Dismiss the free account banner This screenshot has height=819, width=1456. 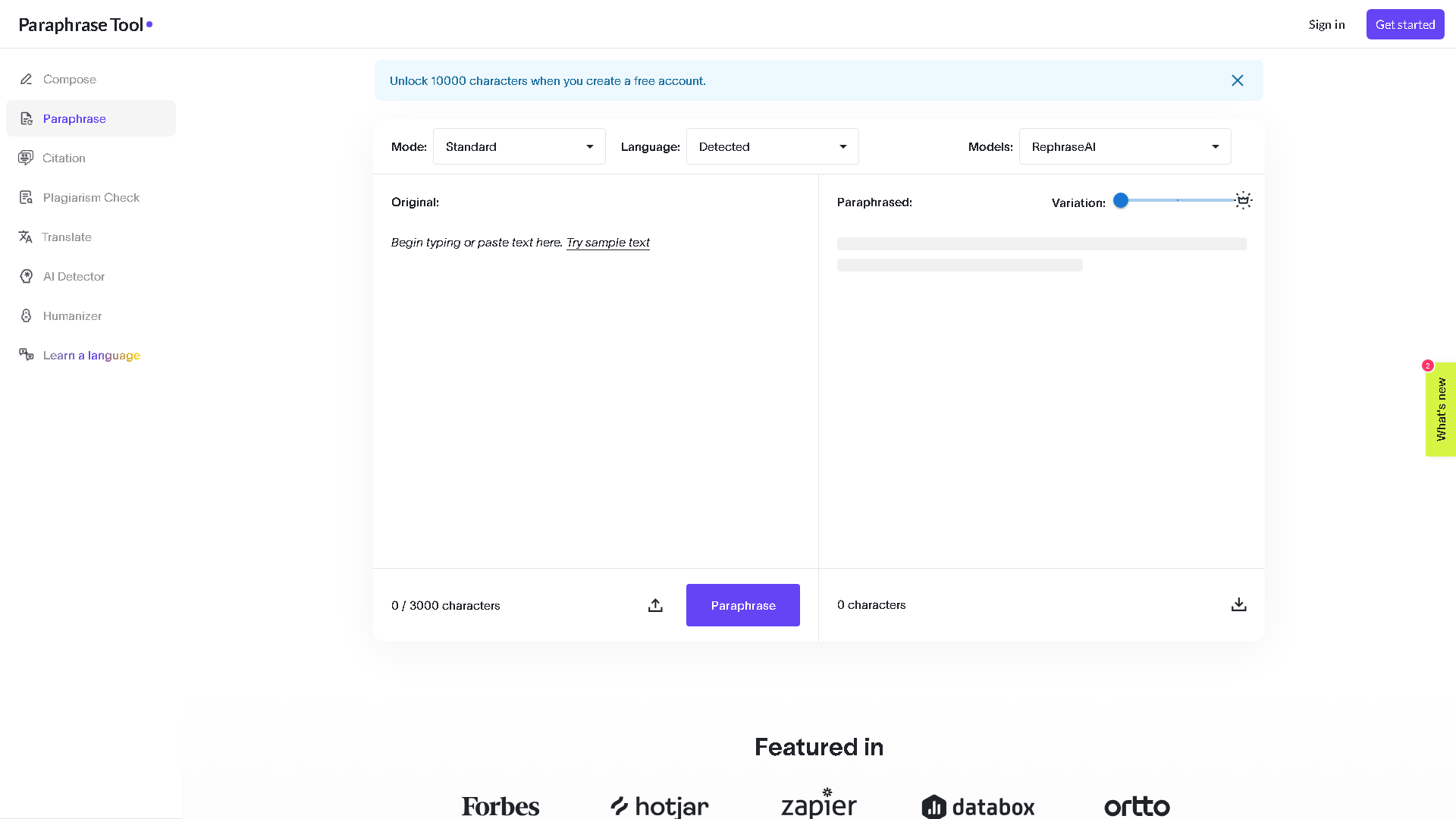(x=1238, y=80)
